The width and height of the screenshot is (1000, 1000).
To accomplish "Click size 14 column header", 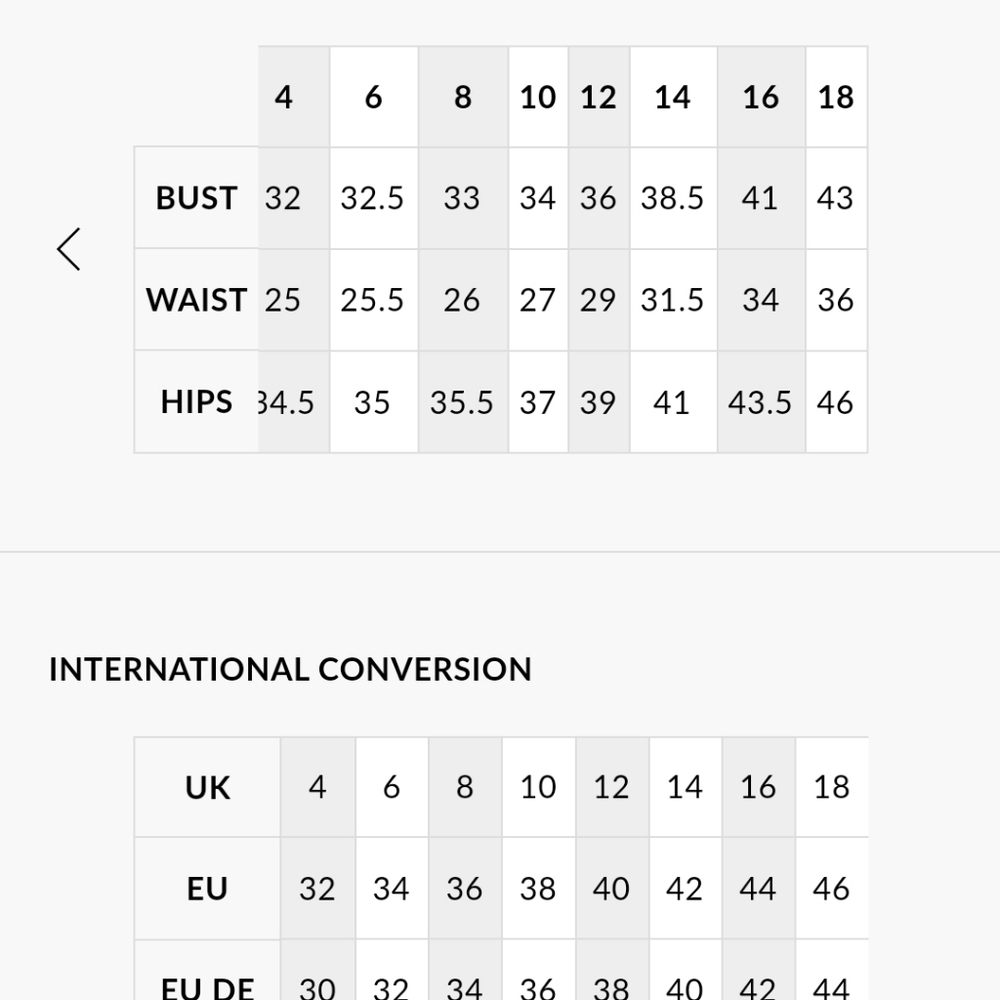I will click(x=672, y=97).
